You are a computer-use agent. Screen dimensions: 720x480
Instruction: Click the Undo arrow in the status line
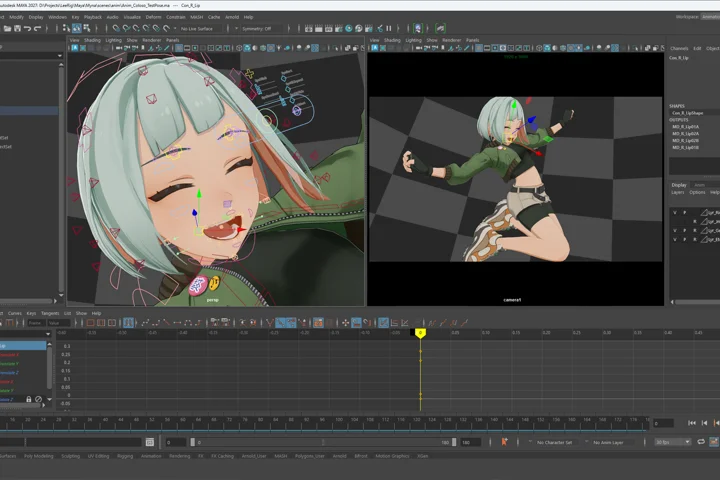tap(28, 28)
